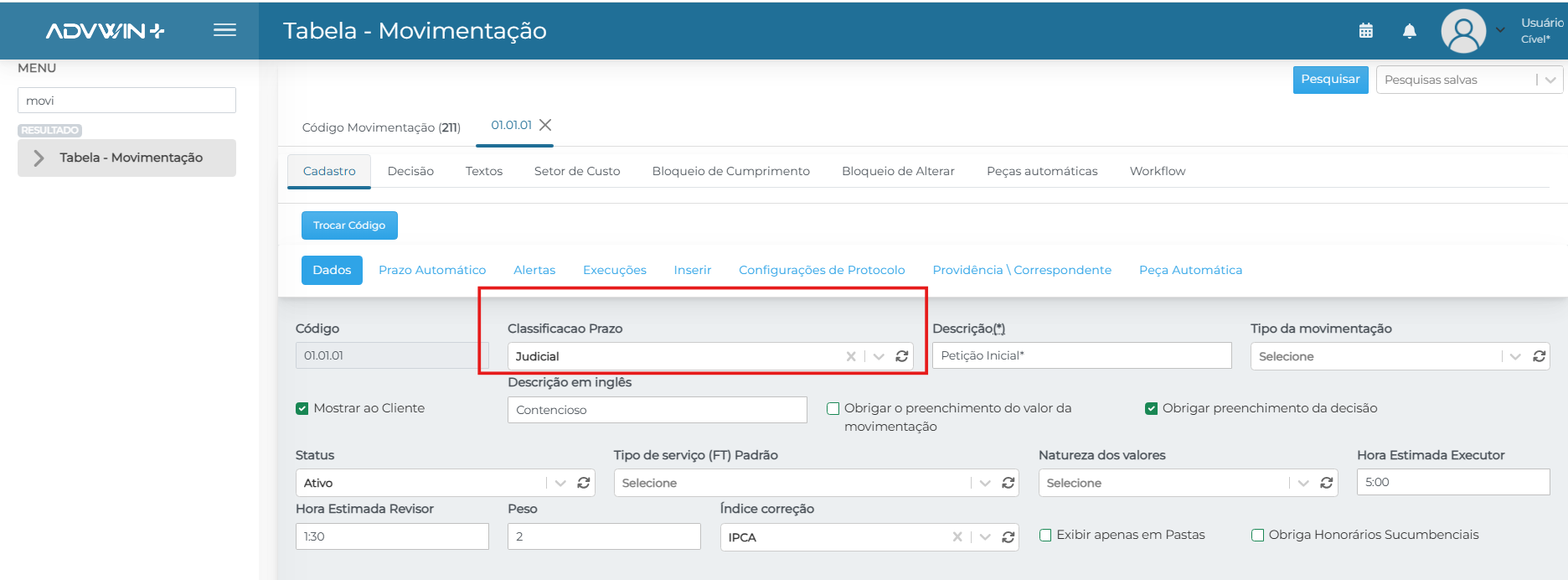Refresh the Índice correção list
Image resolution: width=1568 pixels, height=580 pixels.
click(1008, 537)
